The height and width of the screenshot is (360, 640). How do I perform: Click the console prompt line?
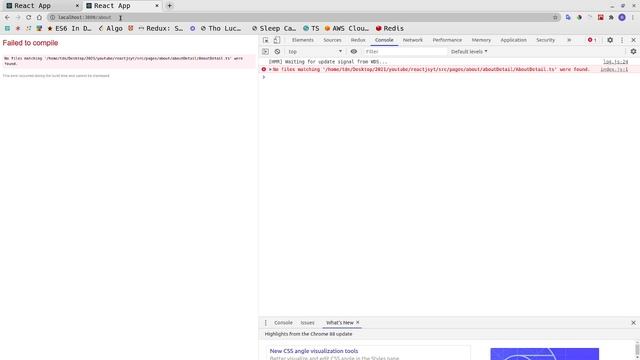click(449, 77)
